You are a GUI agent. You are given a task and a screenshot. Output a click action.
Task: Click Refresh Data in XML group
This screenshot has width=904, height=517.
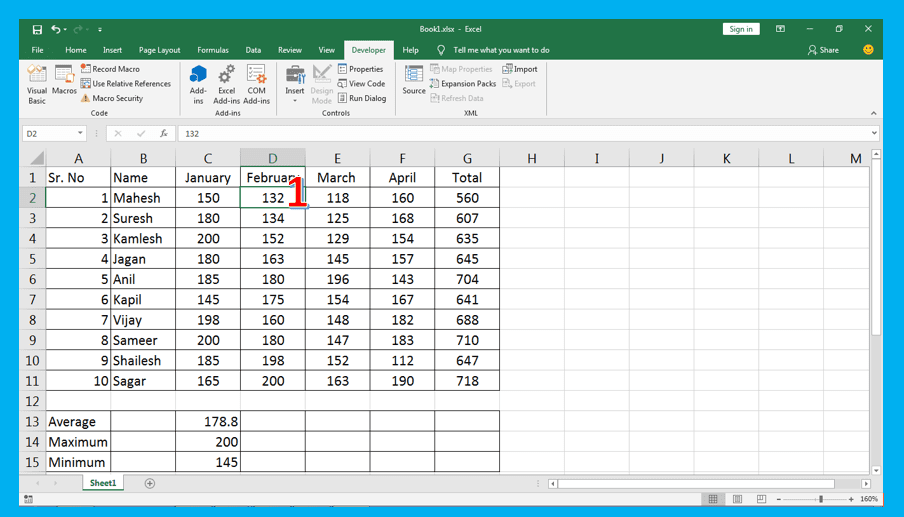click(x=457, y=99)
